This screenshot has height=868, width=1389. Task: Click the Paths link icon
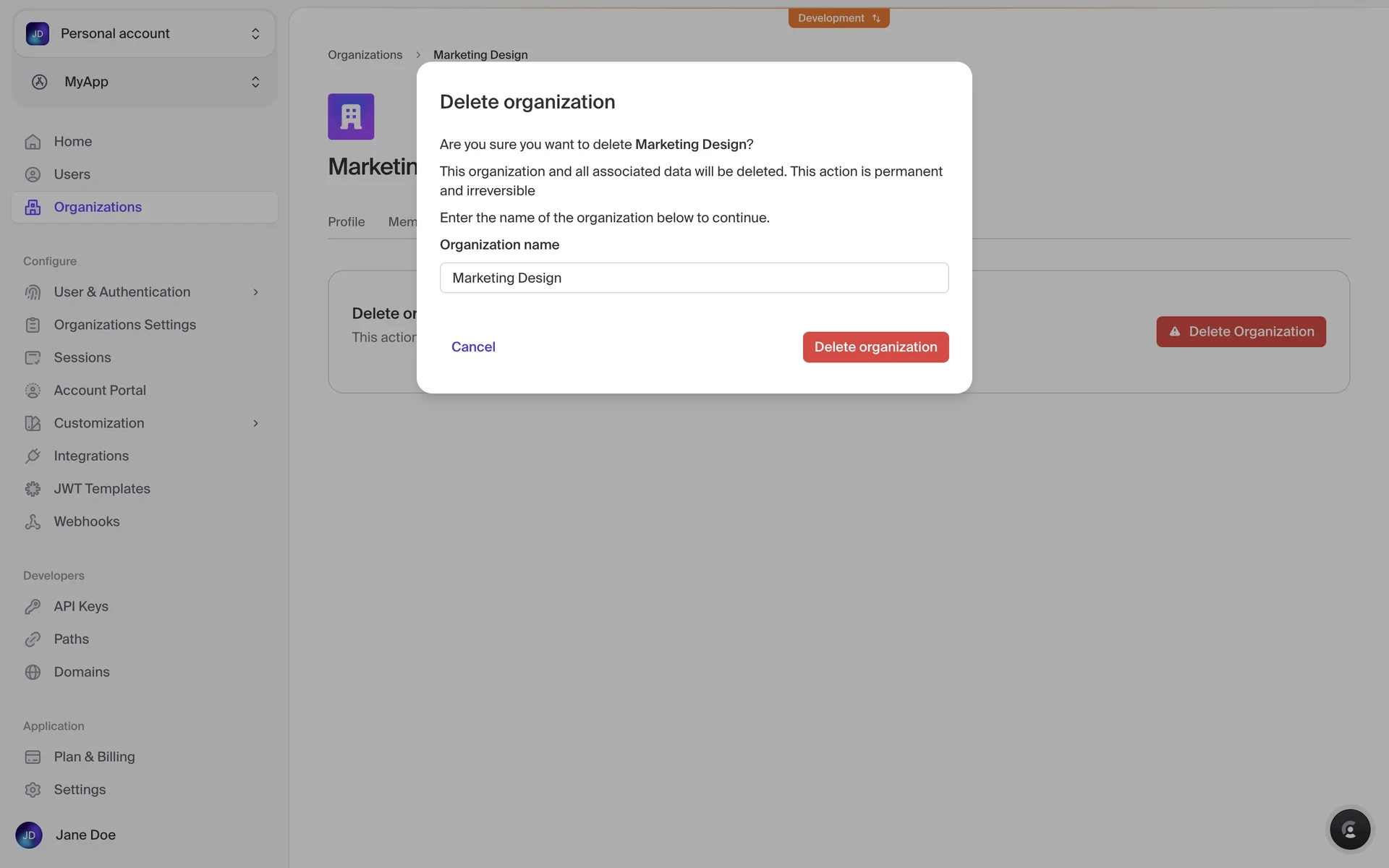33,639
